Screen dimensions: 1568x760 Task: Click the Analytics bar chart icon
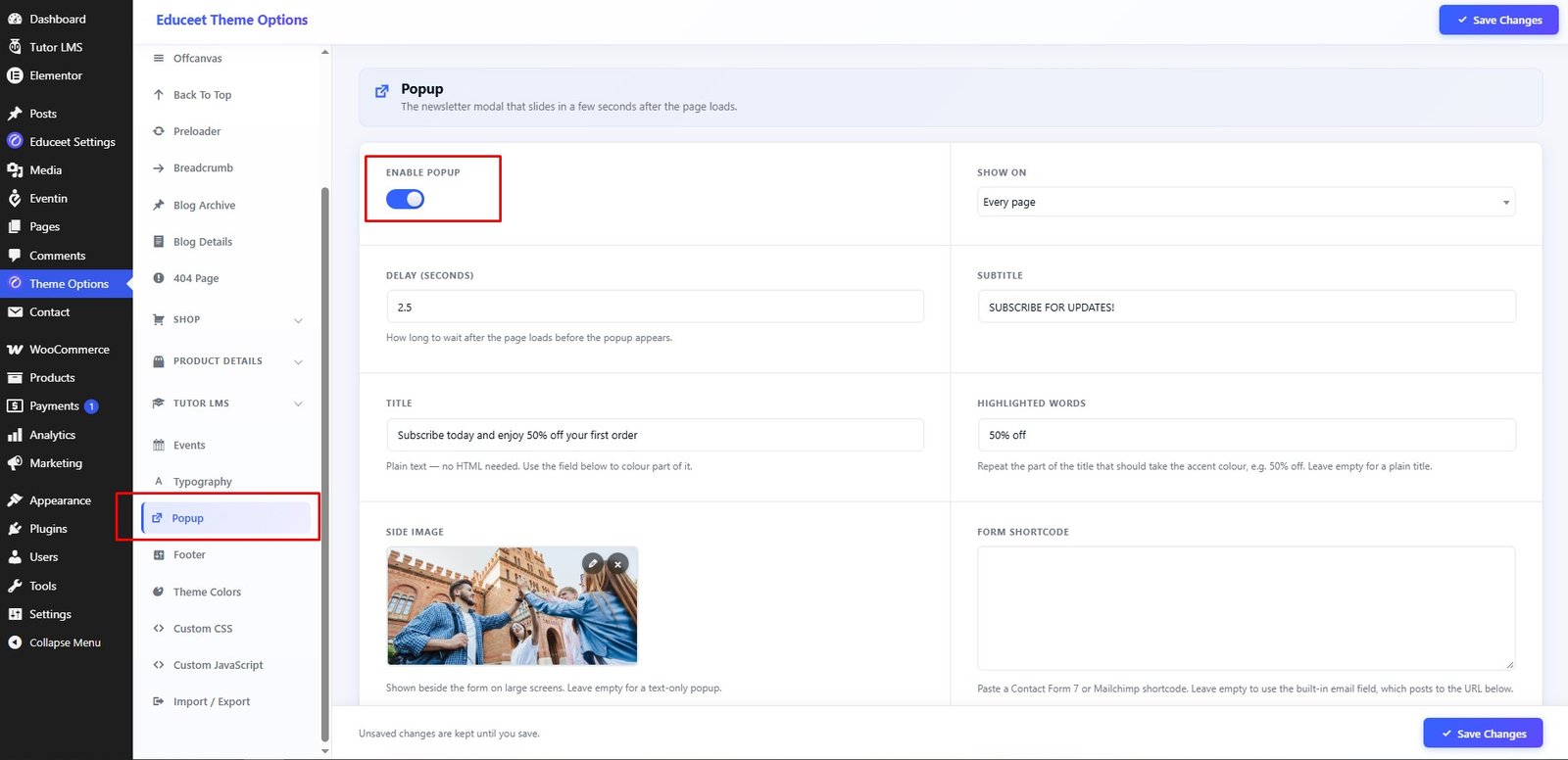coord(15,435)
